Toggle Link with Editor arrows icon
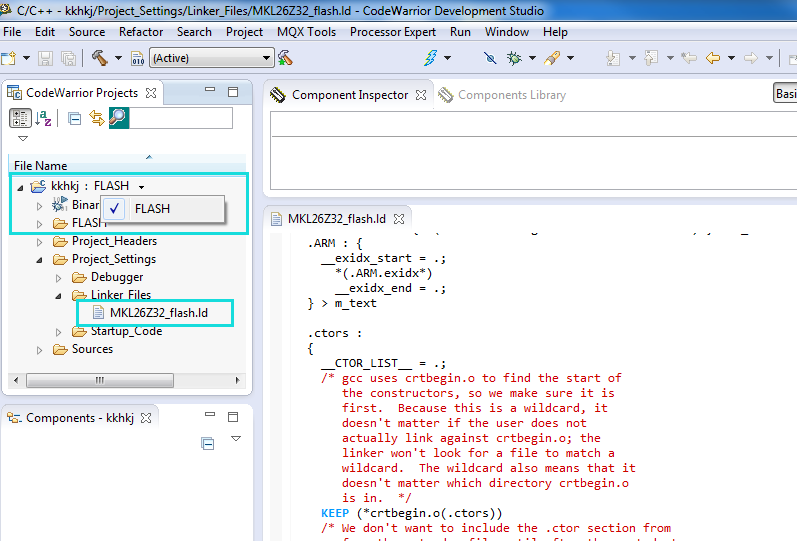Image resolution: width=797 pixels, height=541 pixels. pos(97,118)
